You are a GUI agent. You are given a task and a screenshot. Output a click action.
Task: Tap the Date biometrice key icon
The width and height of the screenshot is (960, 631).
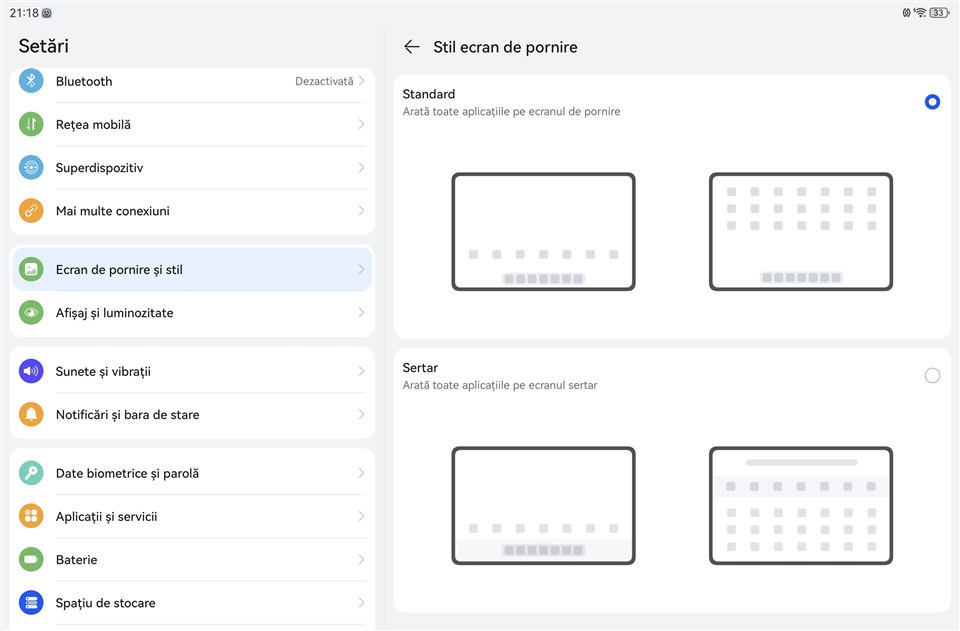click(31, 473)
